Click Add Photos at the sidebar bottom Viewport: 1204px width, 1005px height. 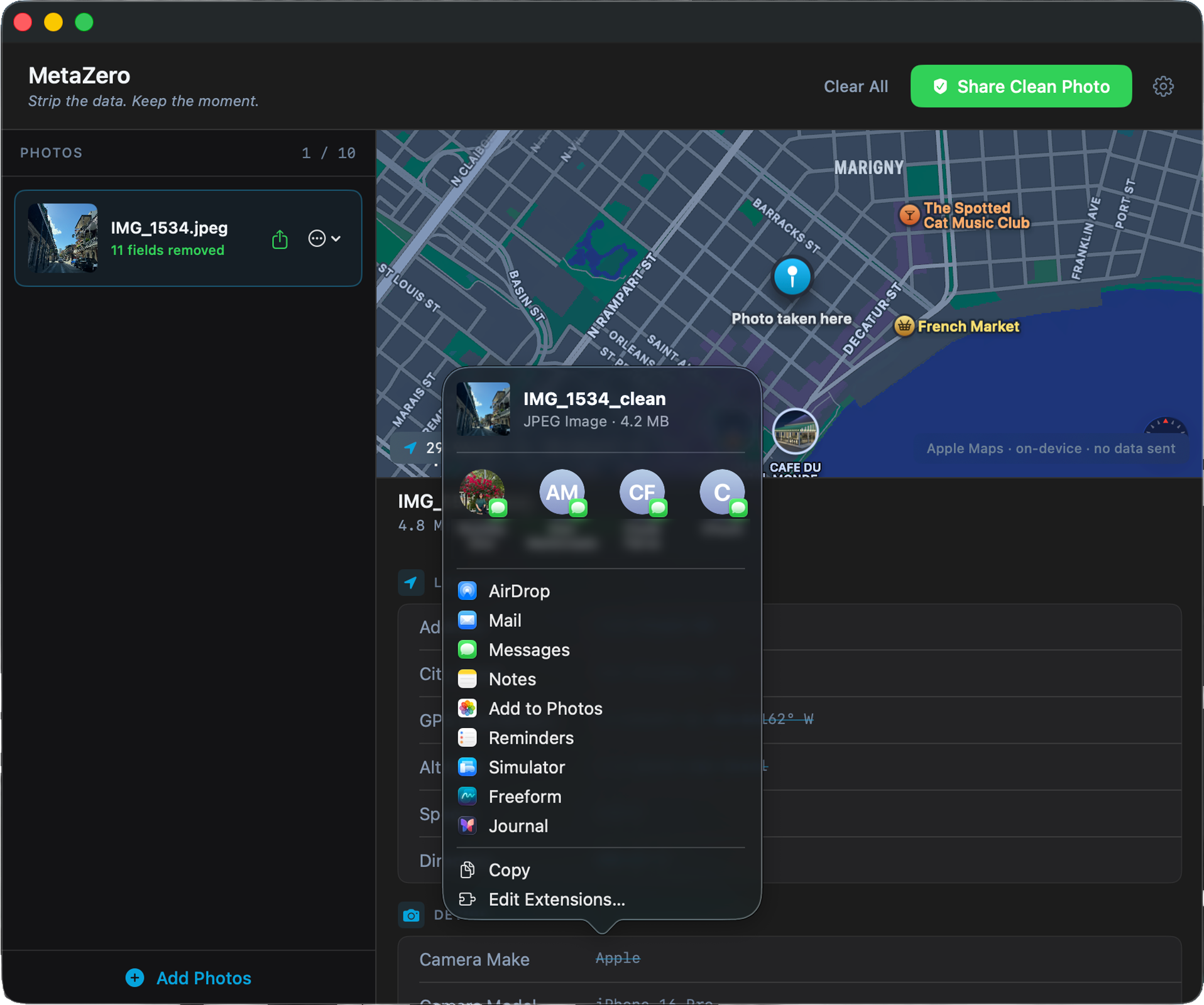pyautogui.click(x=189, y=978)
